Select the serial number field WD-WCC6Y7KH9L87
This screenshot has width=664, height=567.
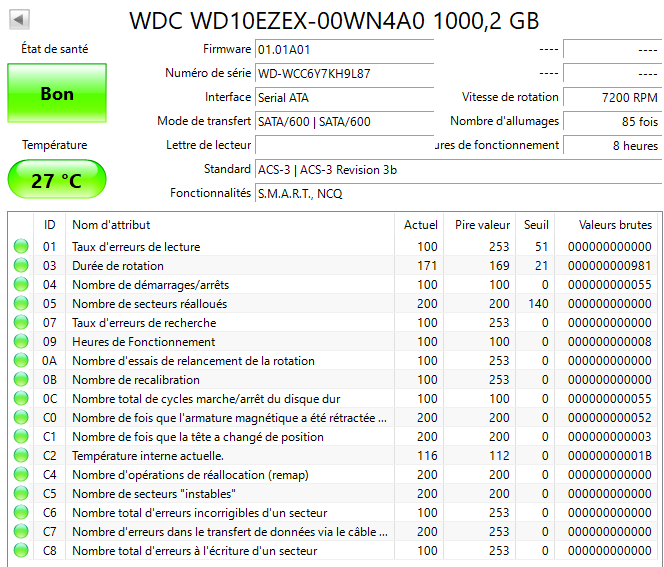344,74
